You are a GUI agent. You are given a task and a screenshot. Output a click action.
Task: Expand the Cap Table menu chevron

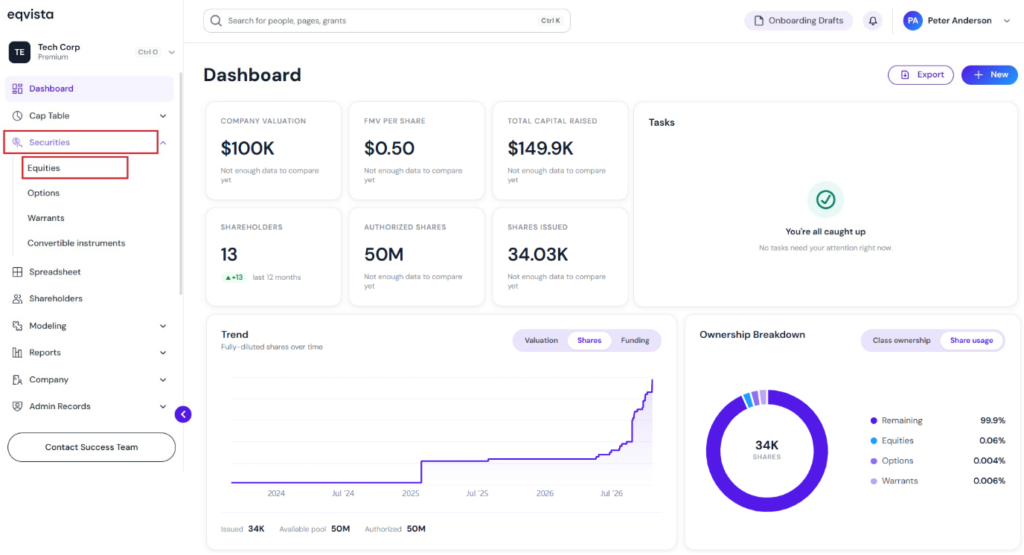(x=163, y=116)
